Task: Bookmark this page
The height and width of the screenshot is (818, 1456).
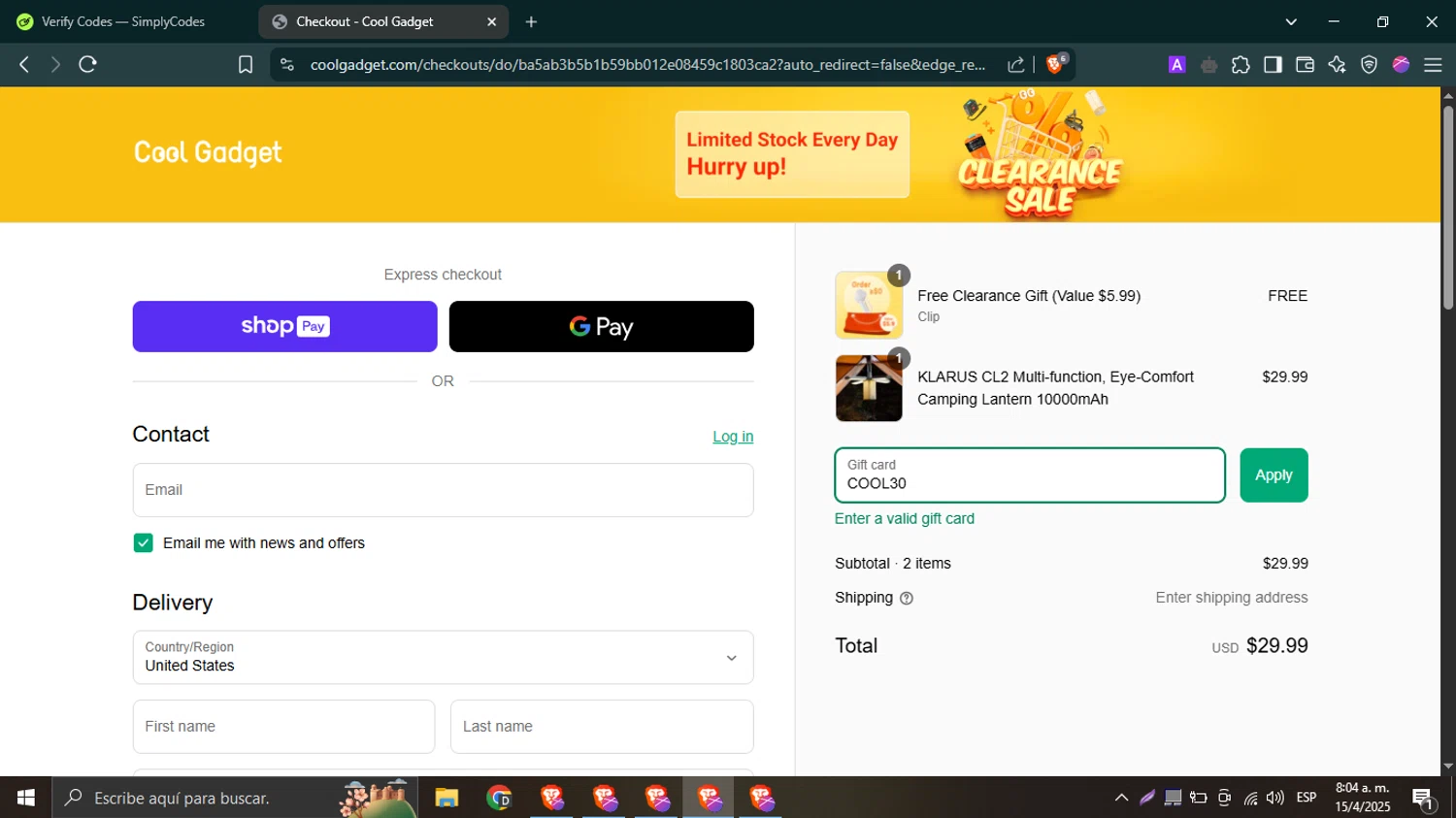Action: click(246, 64)
